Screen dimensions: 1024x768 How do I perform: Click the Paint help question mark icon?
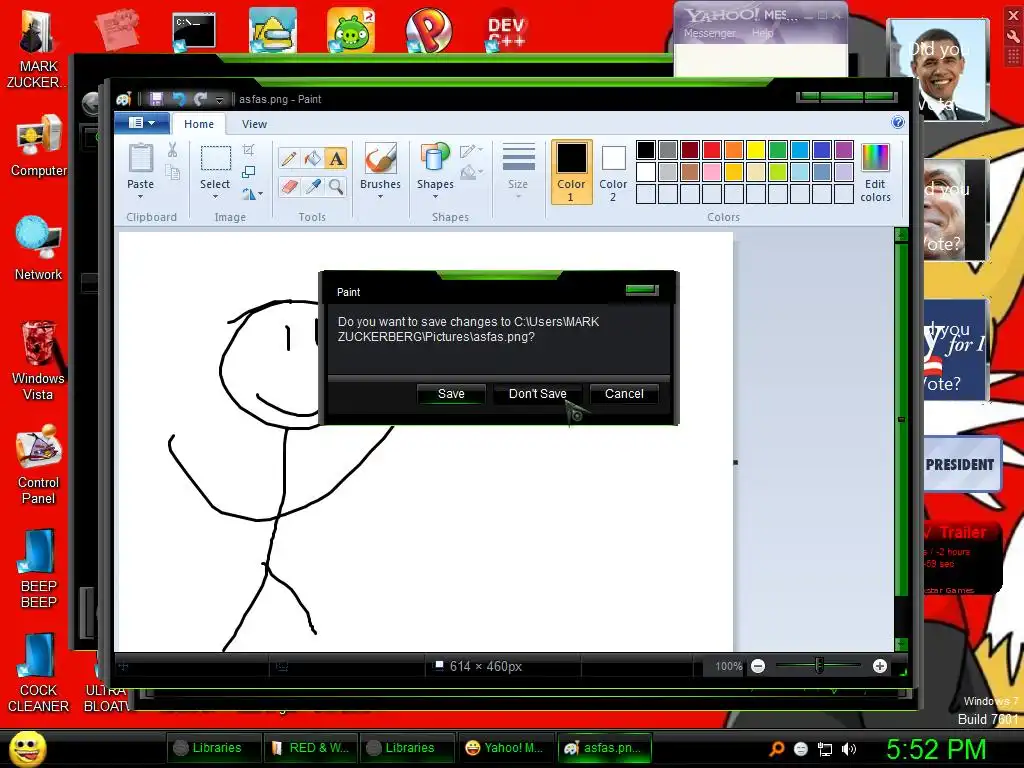coord(898,122)
